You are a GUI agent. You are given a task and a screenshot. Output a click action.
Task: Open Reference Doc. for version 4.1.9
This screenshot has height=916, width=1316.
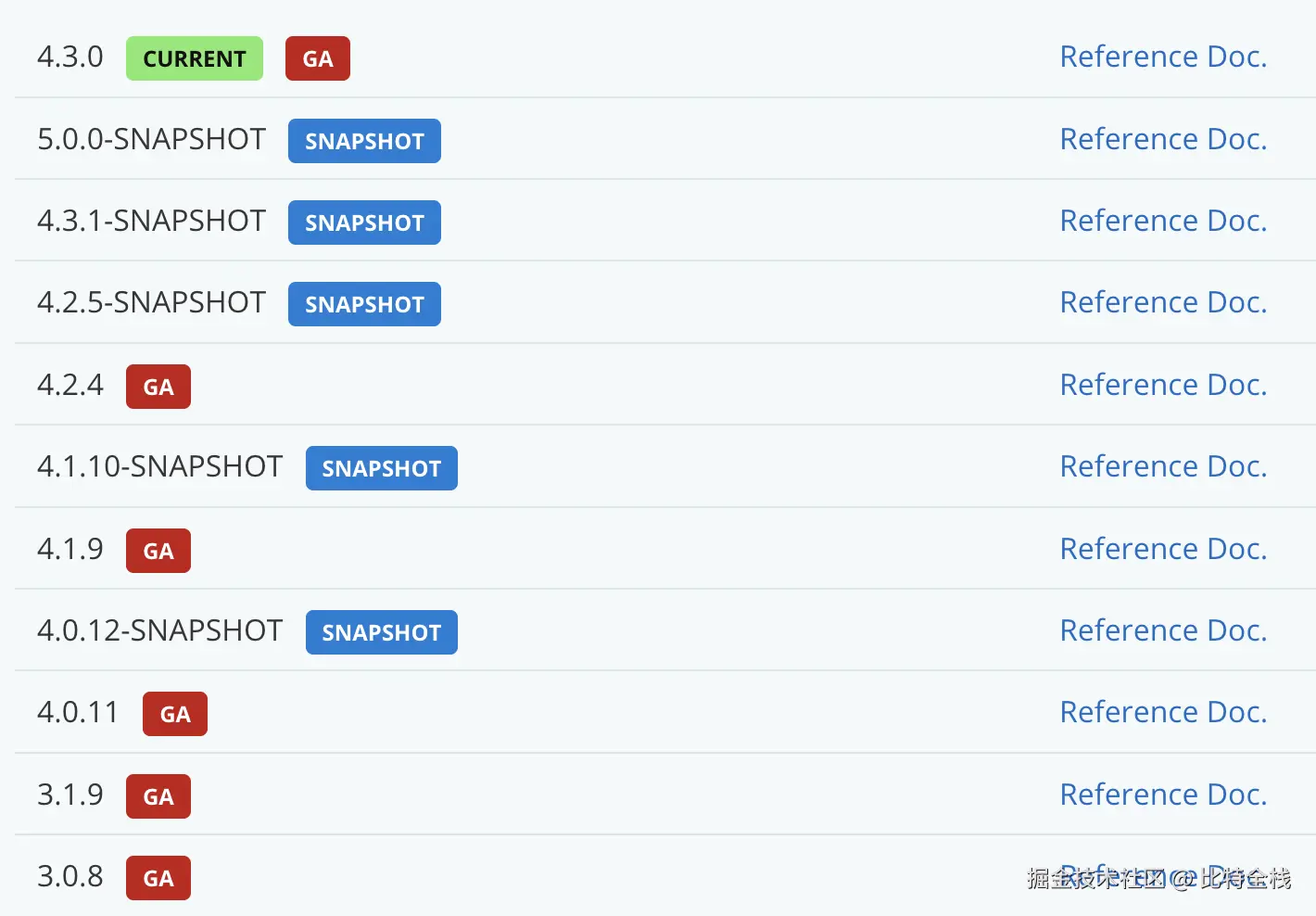[x=1163, y=549]
